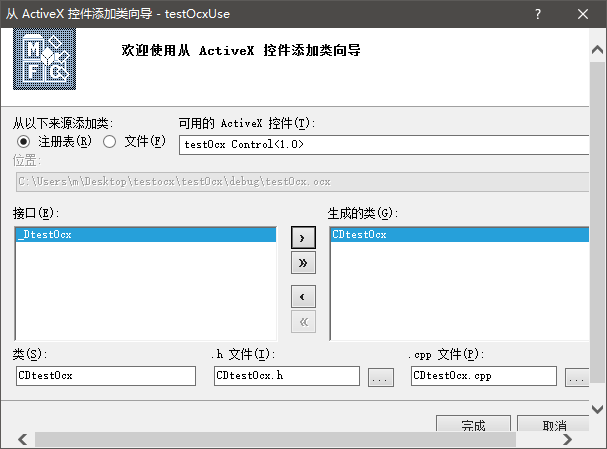Click the Finish button
The width and height of the screenshot is (607, 449).
click(x=473, y=425)
